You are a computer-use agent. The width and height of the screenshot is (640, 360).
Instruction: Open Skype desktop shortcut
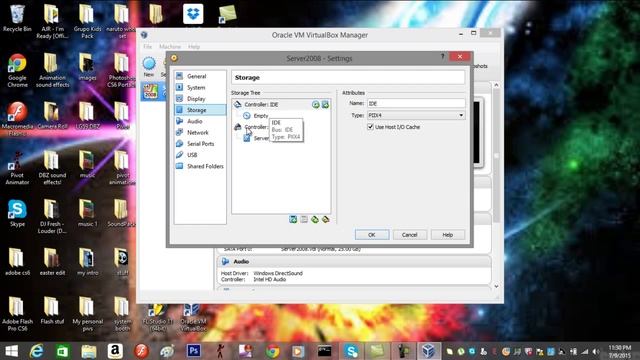pyautogui.click(x=17, y=213)
